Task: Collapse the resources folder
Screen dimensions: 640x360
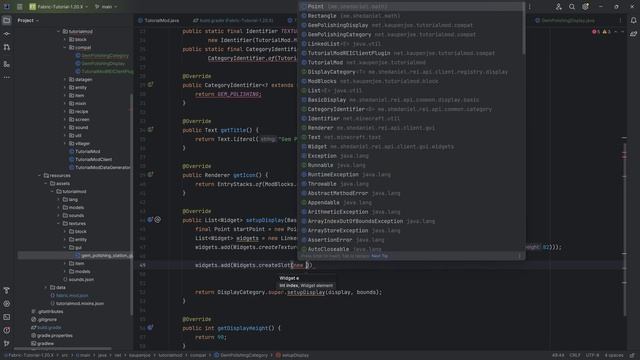Action: point(40,176)
